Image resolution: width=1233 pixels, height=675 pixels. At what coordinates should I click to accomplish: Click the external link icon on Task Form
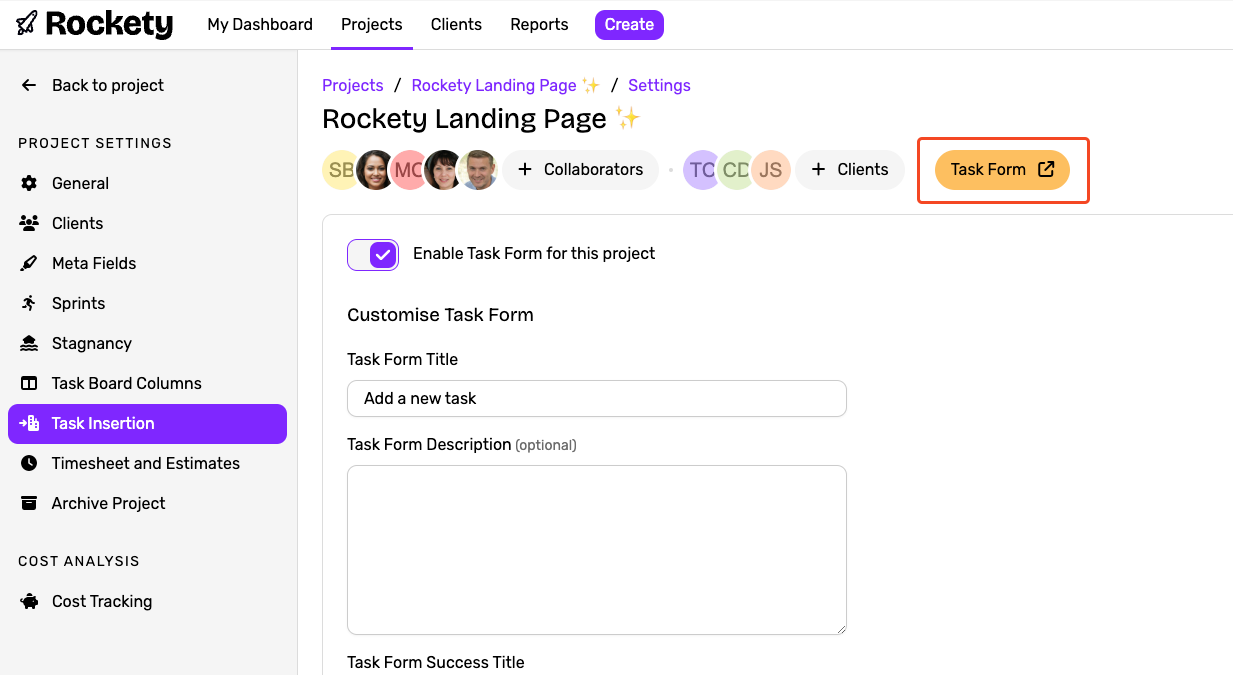(1046, 169)
